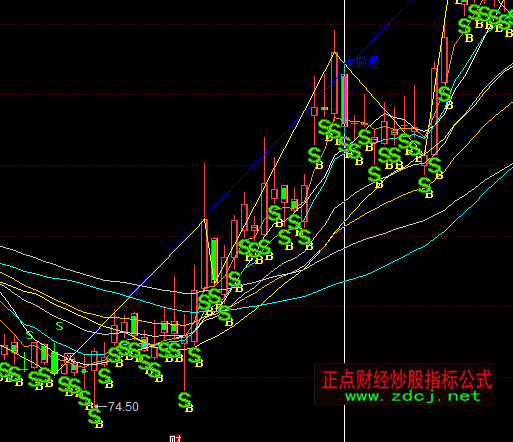Image resolution: width=513 pixels, height=442 pixels.
Task: Click the green candle after the first spike
Action: (x=215, y=260)
